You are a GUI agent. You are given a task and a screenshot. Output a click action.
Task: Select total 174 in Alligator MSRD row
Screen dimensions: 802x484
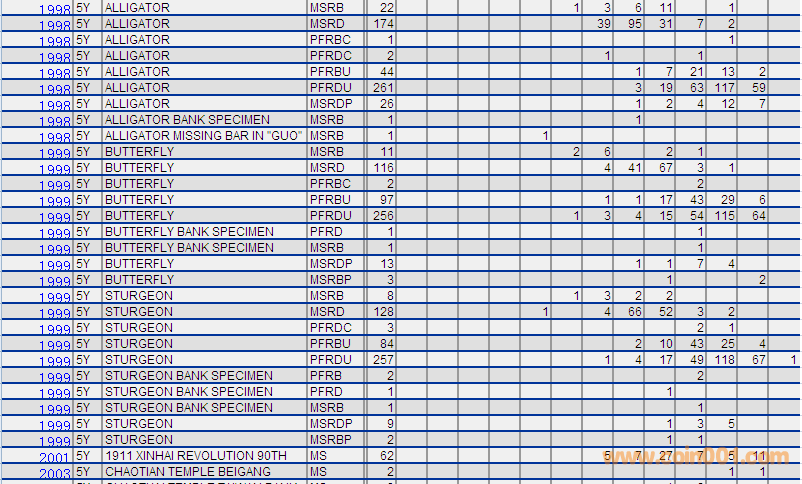383,24
